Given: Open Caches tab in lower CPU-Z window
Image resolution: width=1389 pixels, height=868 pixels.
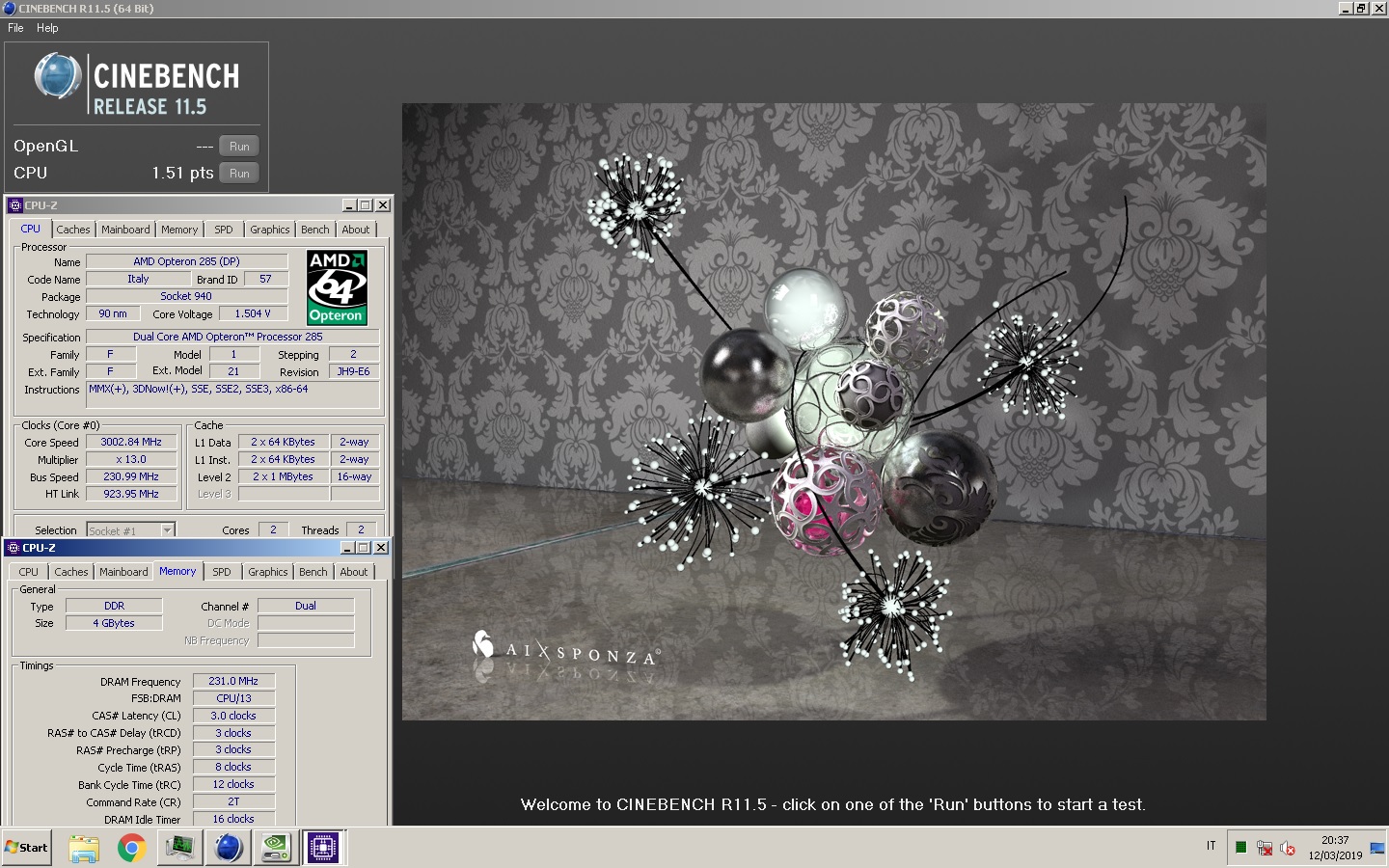Looking at the screenshot, I should tap(71, 572).
